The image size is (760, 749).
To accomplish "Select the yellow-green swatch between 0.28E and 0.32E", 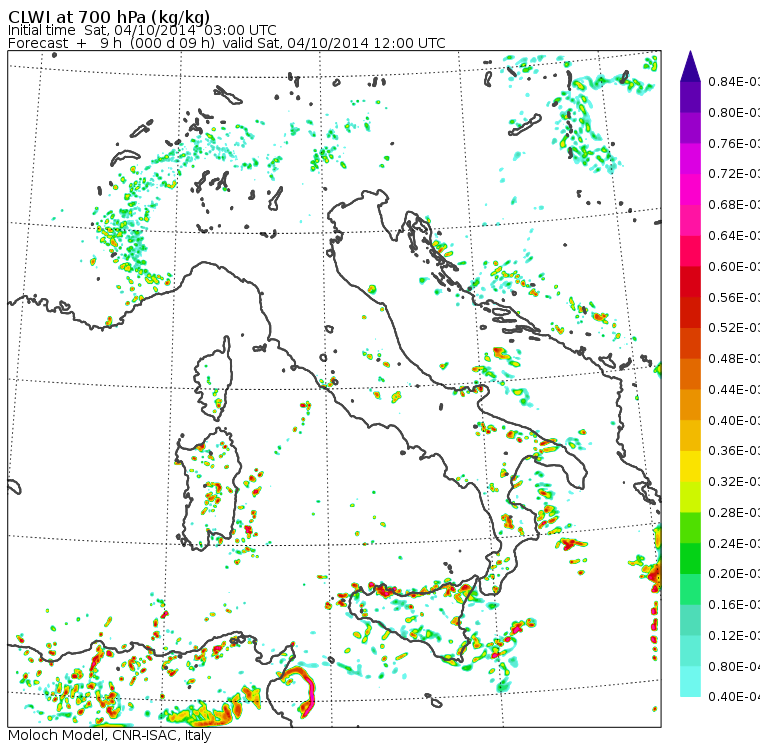I will pyautogui.click(x=690, y=497).
